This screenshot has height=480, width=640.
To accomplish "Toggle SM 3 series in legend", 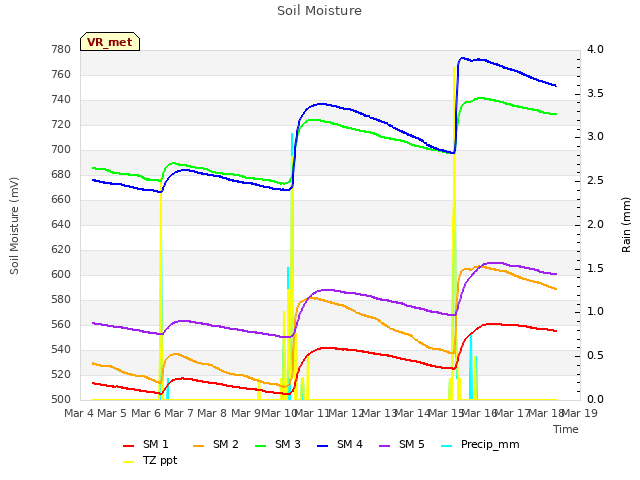I will tap(278, 444).
